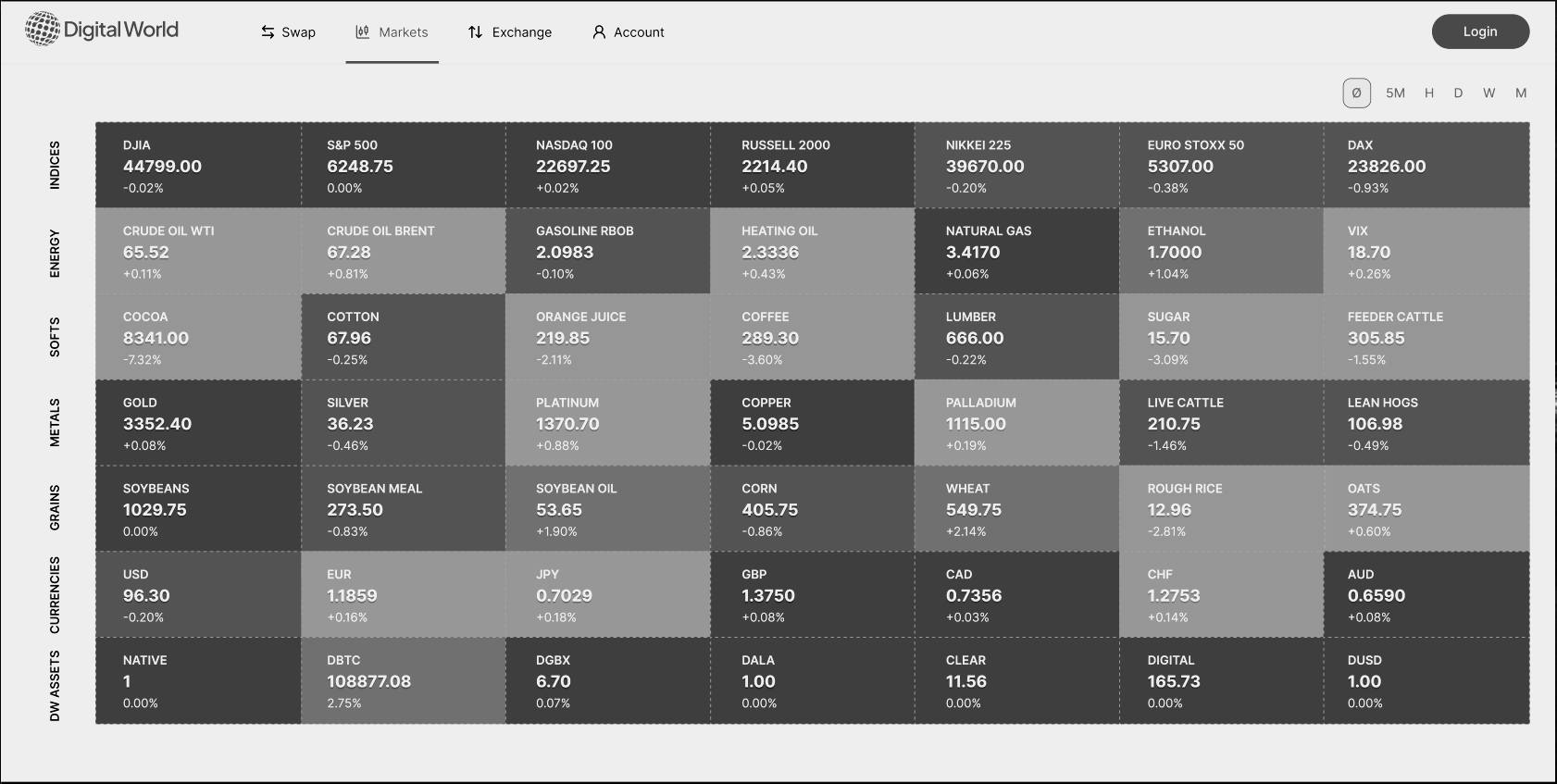Click the Swap arrows icon
1557x784 pixels.
point(268,32)
